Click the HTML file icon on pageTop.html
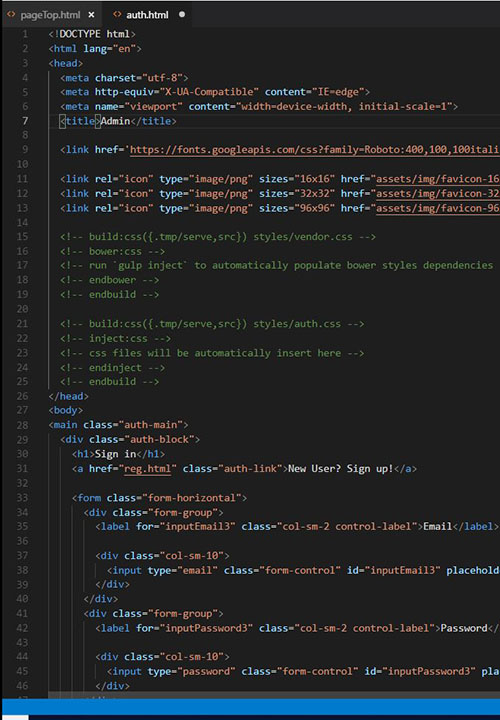Viewport: 500px width, 720px height. pos(11,14)
